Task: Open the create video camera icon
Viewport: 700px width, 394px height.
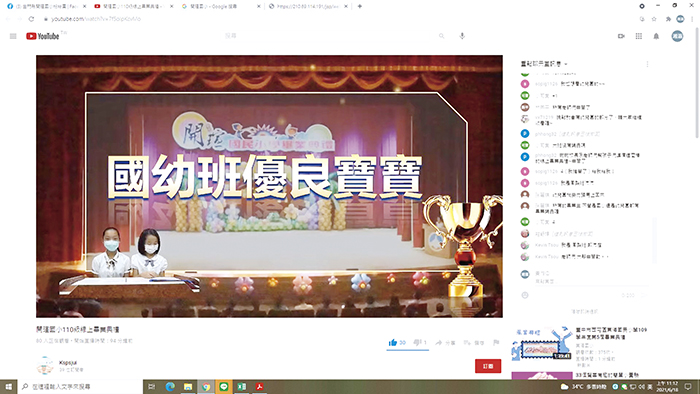Action: click(x=621, y=36)
